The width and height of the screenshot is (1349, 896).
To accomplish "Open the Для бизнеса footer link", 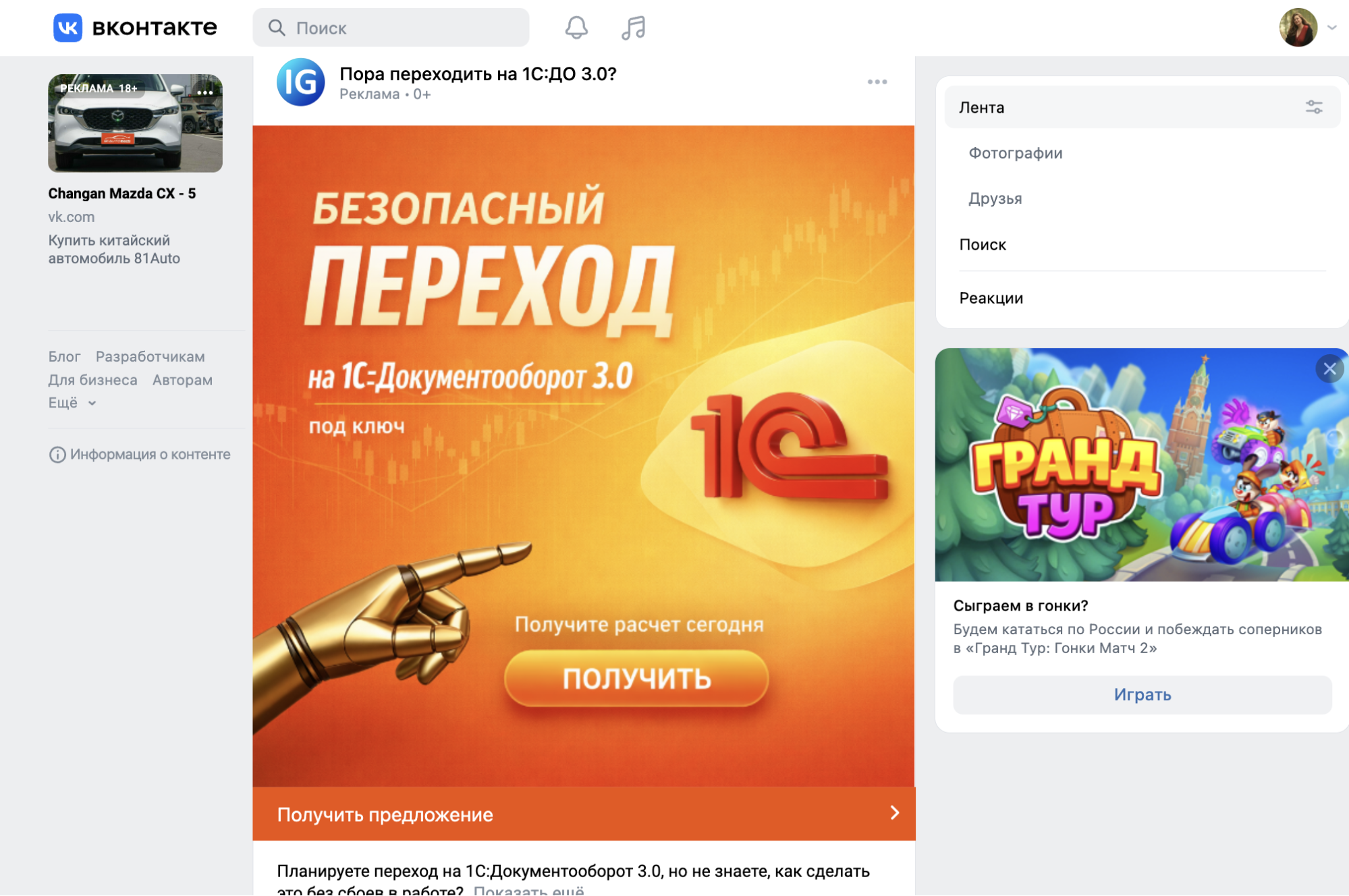I will pyautogui.click(x=92, y=380).
